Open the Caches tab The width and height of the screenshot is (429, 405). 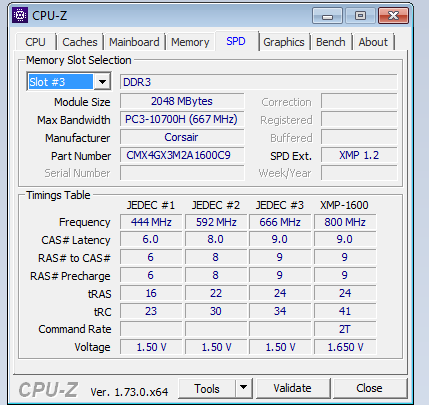pyautogui.click(x=80, y=42)
